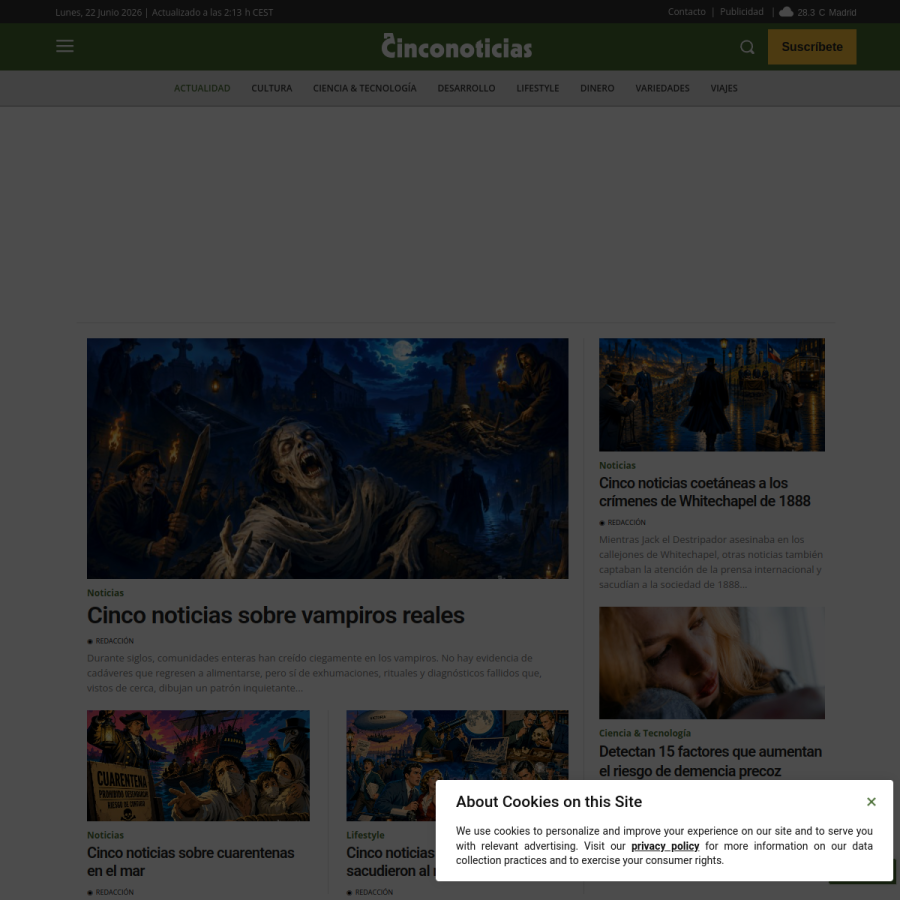Close the cookies notice with X

[871, 802]
